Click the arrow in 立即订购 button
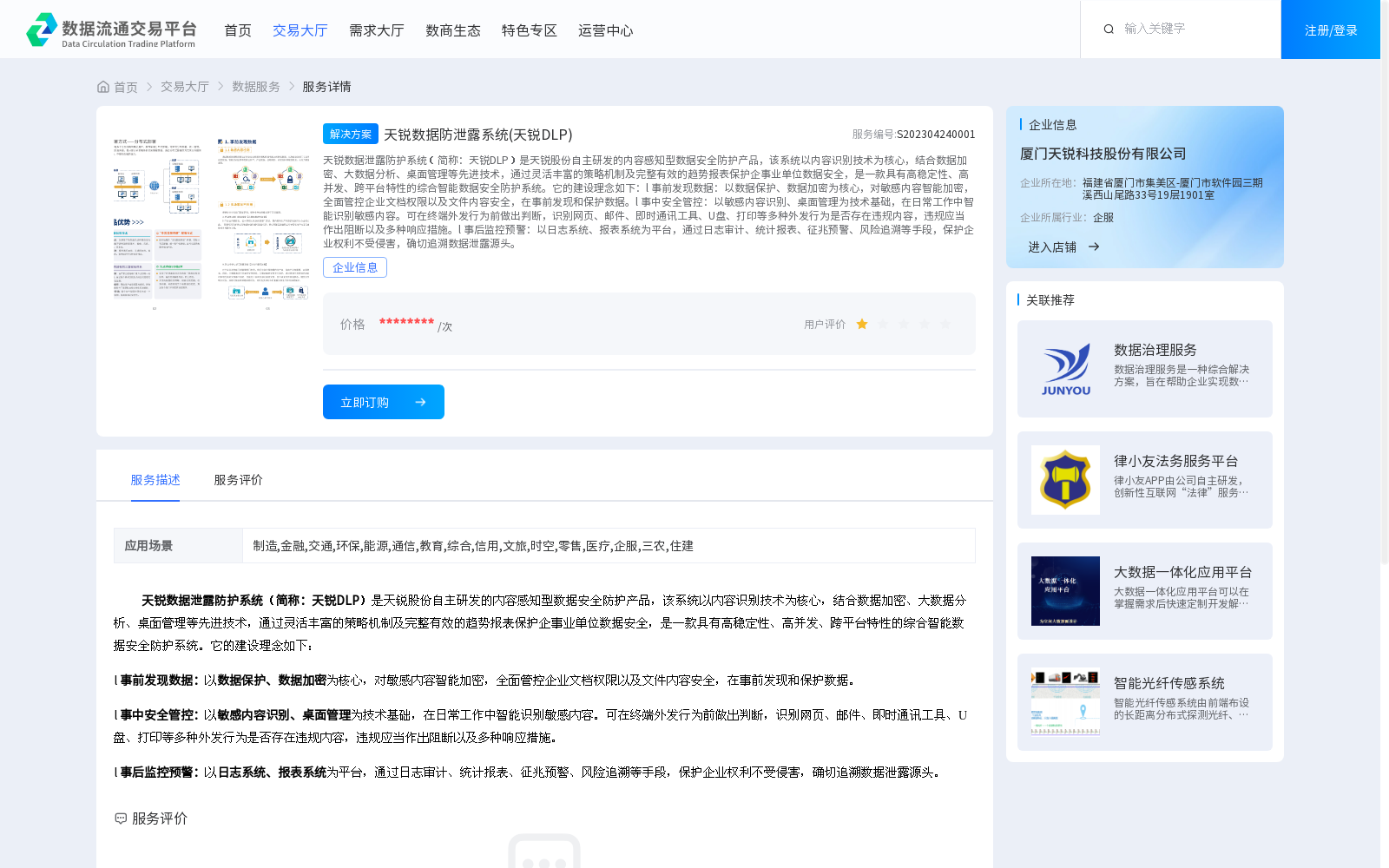The width and height of the screenshot is (1389, 868). 421,402
